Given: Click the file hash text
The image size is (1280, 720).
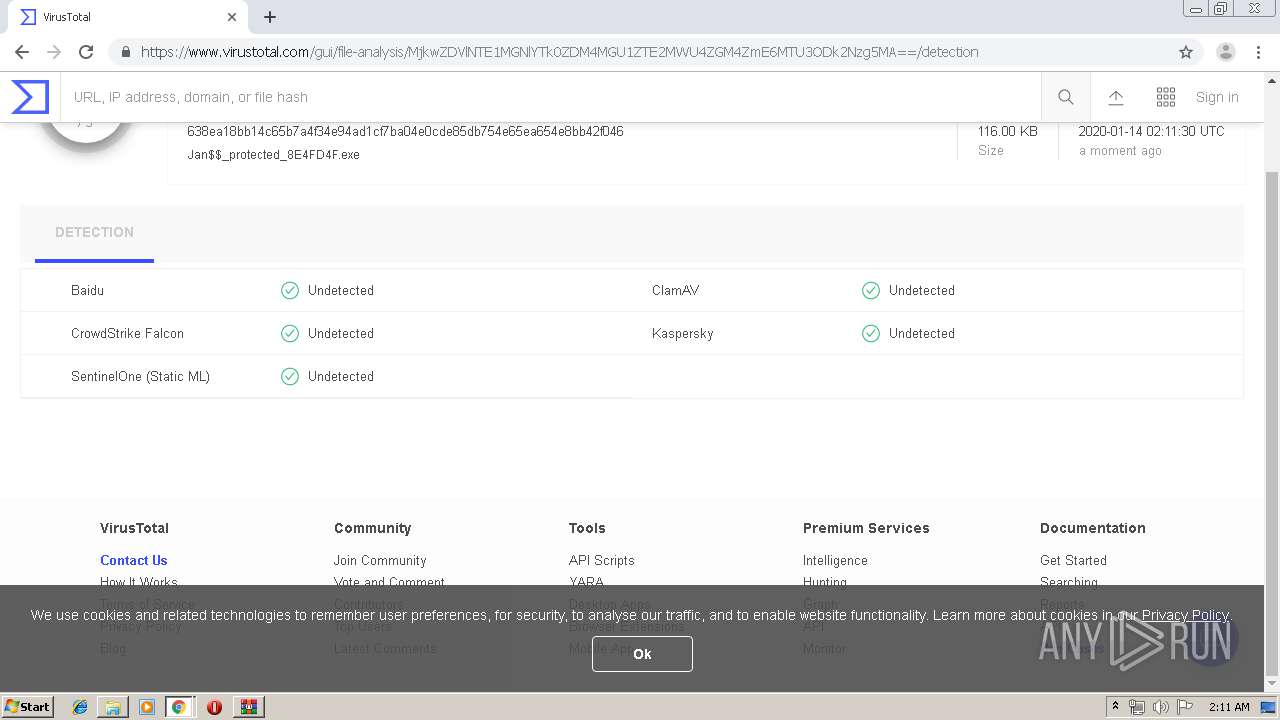Looking at the screenshot, I should pos(405,131).
